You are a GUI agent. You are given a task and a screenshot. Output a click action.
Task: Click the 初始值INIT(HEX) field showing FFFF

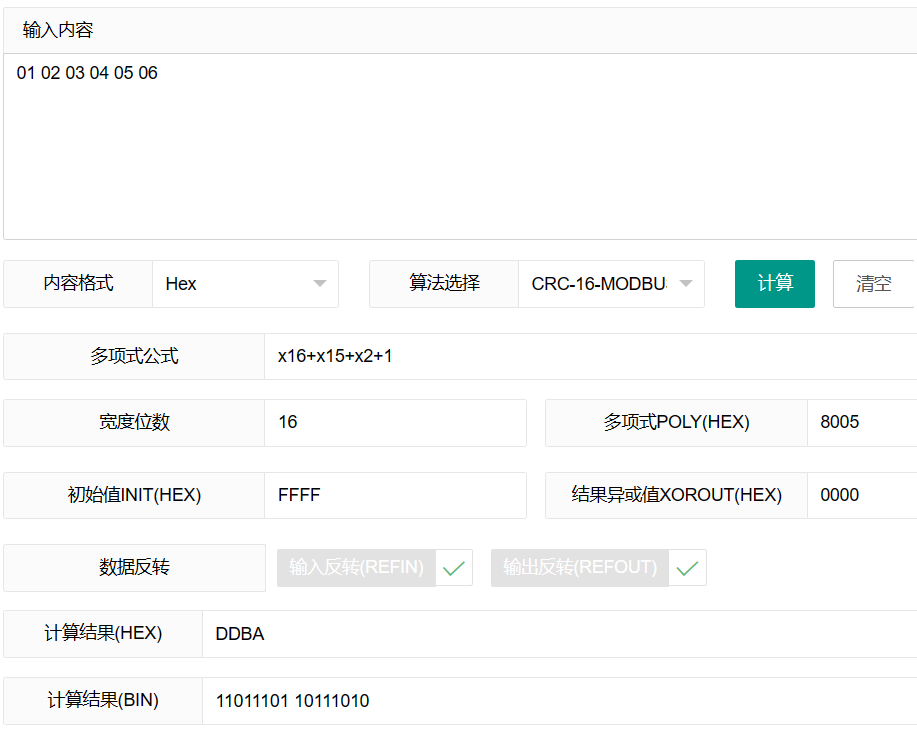395,495
